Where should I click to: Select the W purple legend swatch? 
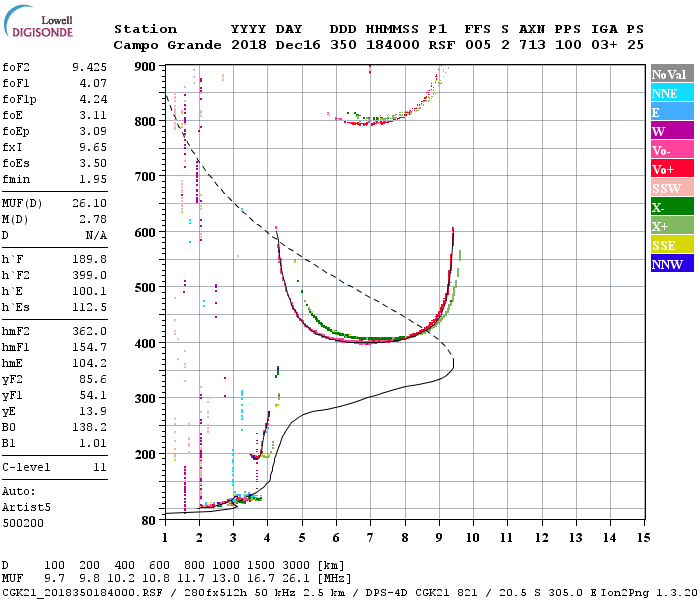tap(672, 131)
